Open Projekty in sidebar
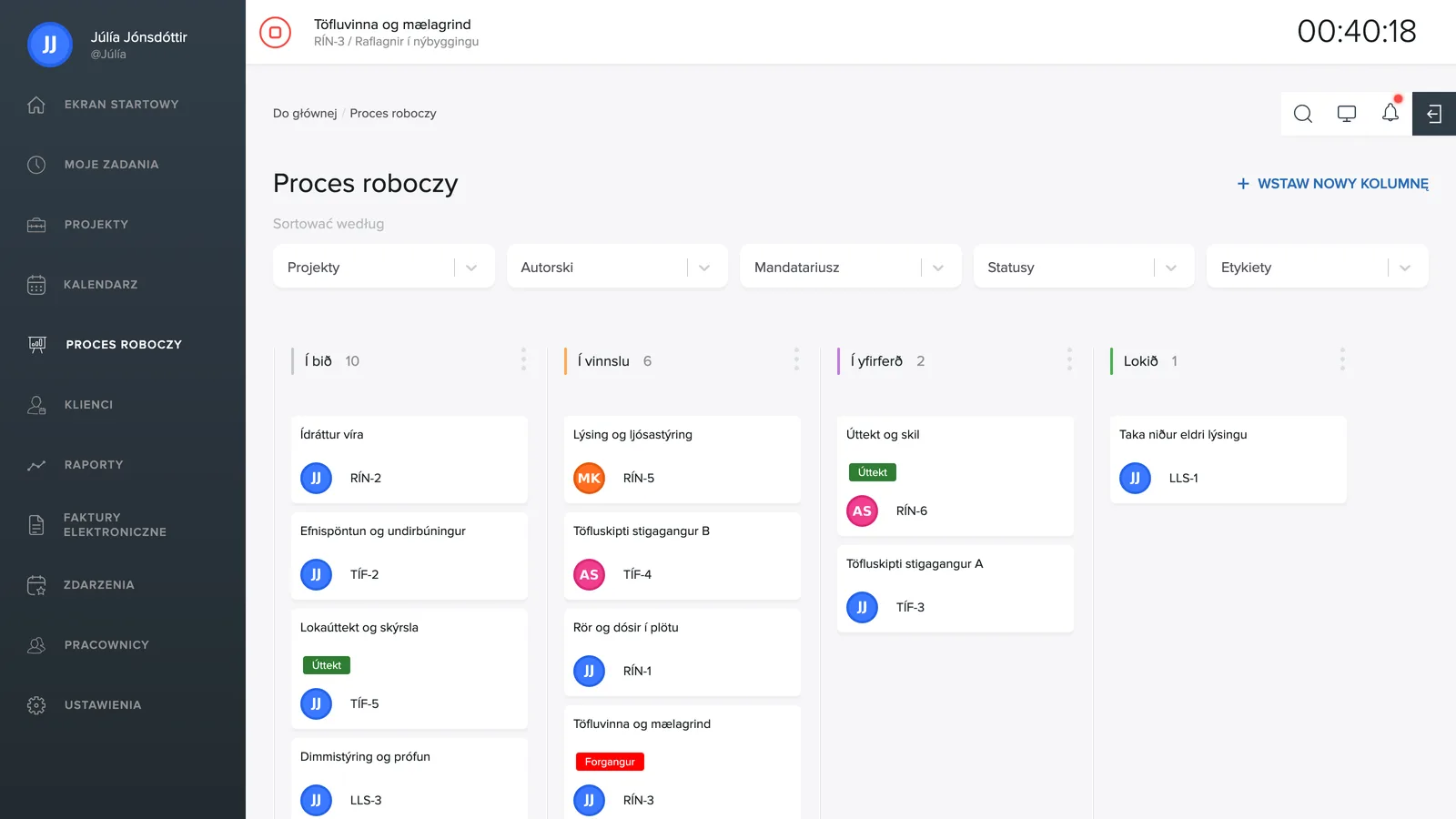 (x=96, y=225)
